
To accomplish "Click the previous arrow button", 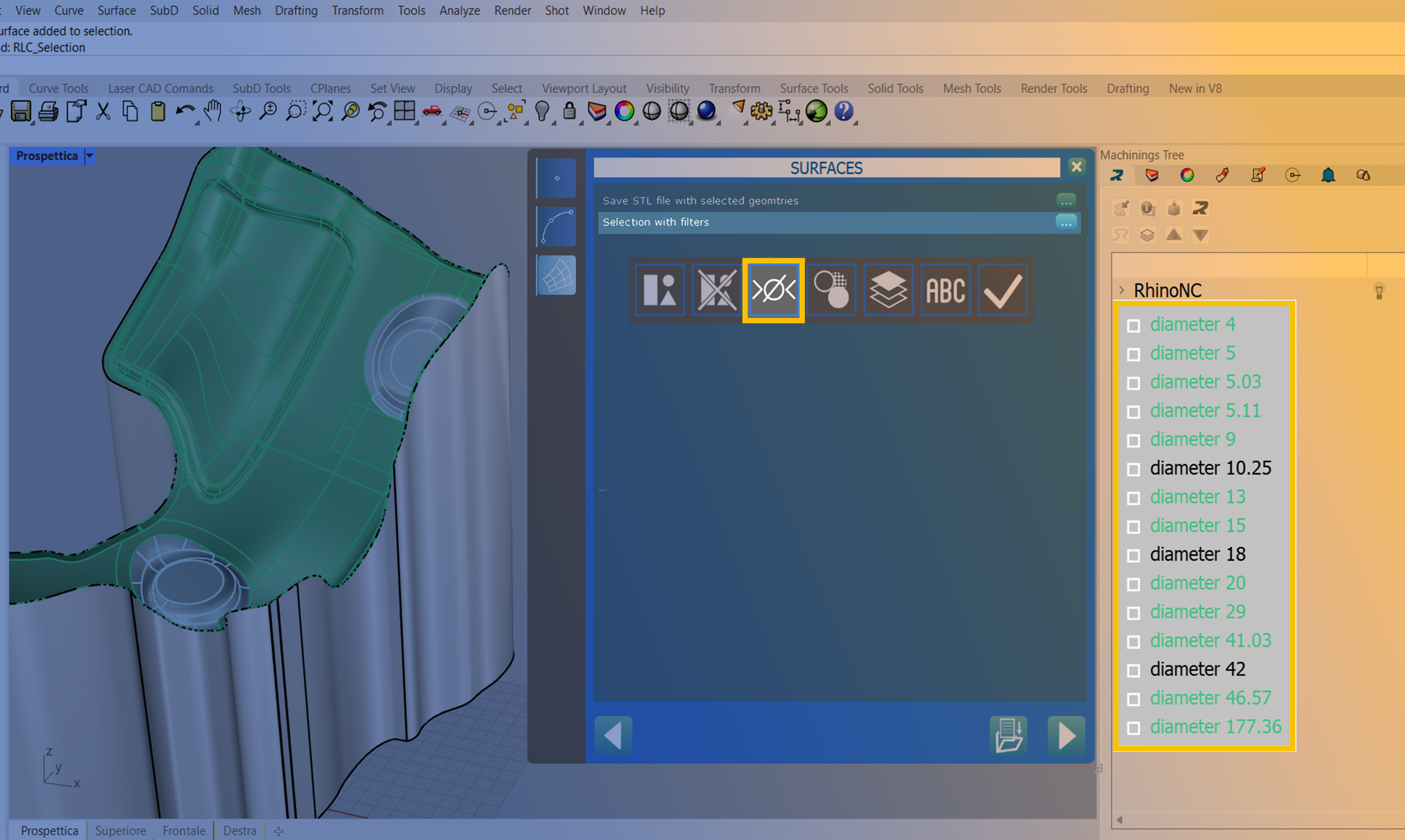I will coord(613,735).
